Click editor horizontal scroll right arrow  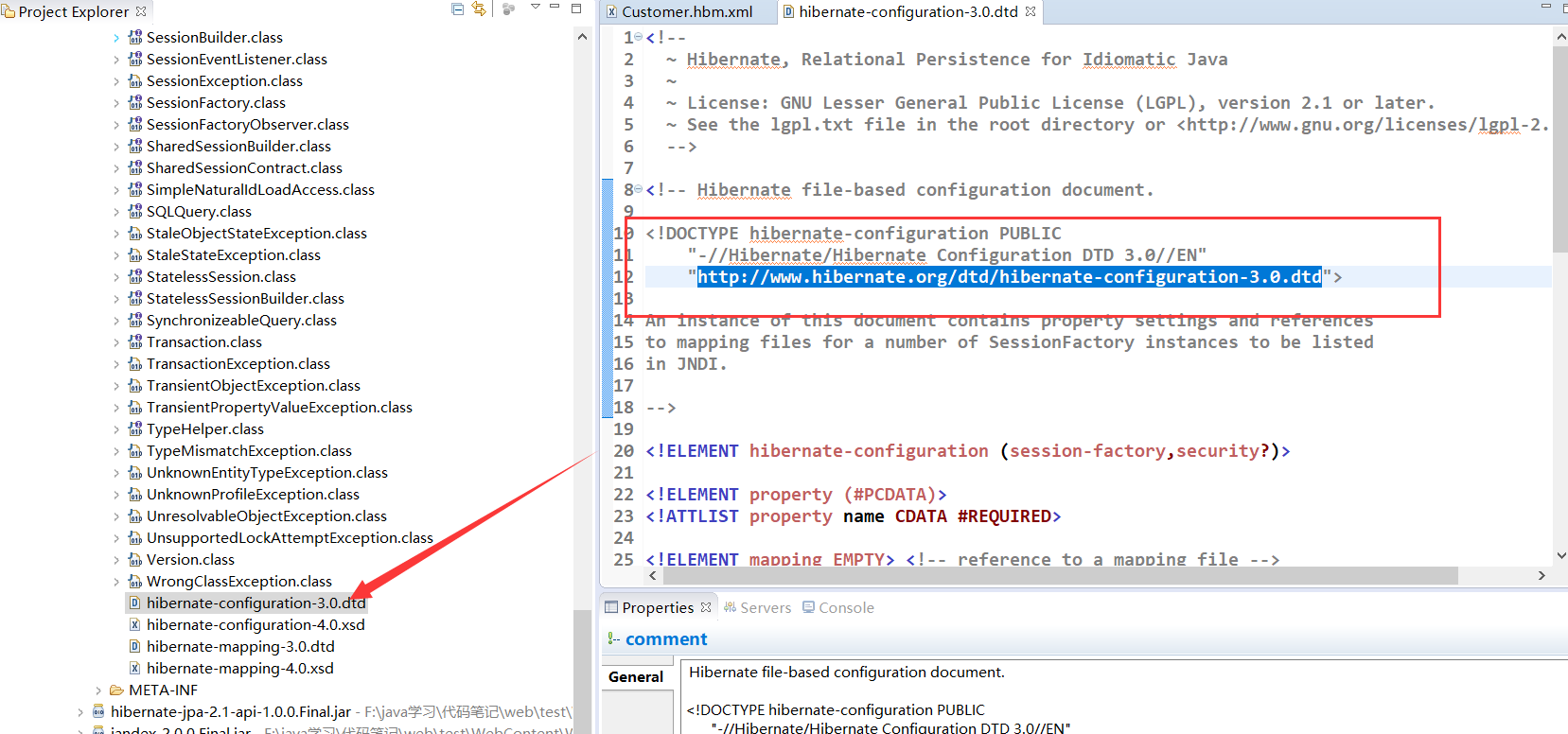[x=1542, y=575]
